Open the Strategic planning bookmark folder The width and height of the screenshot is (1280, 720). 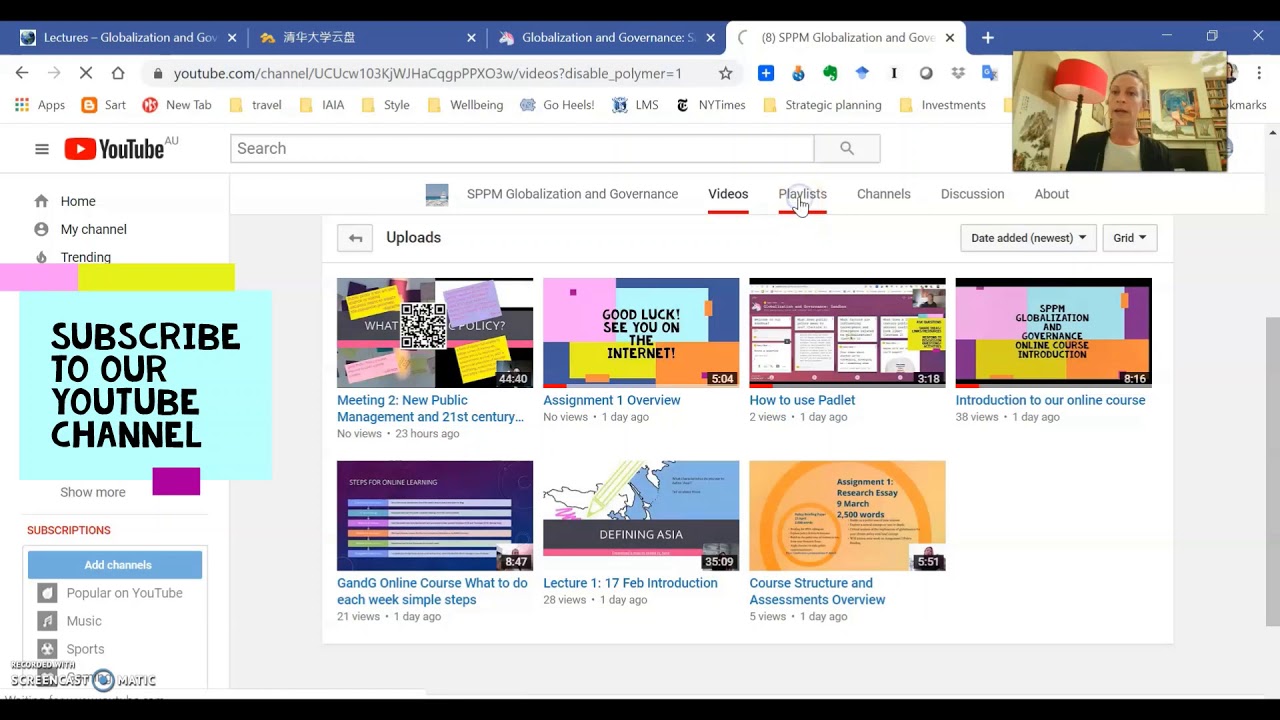822,105
